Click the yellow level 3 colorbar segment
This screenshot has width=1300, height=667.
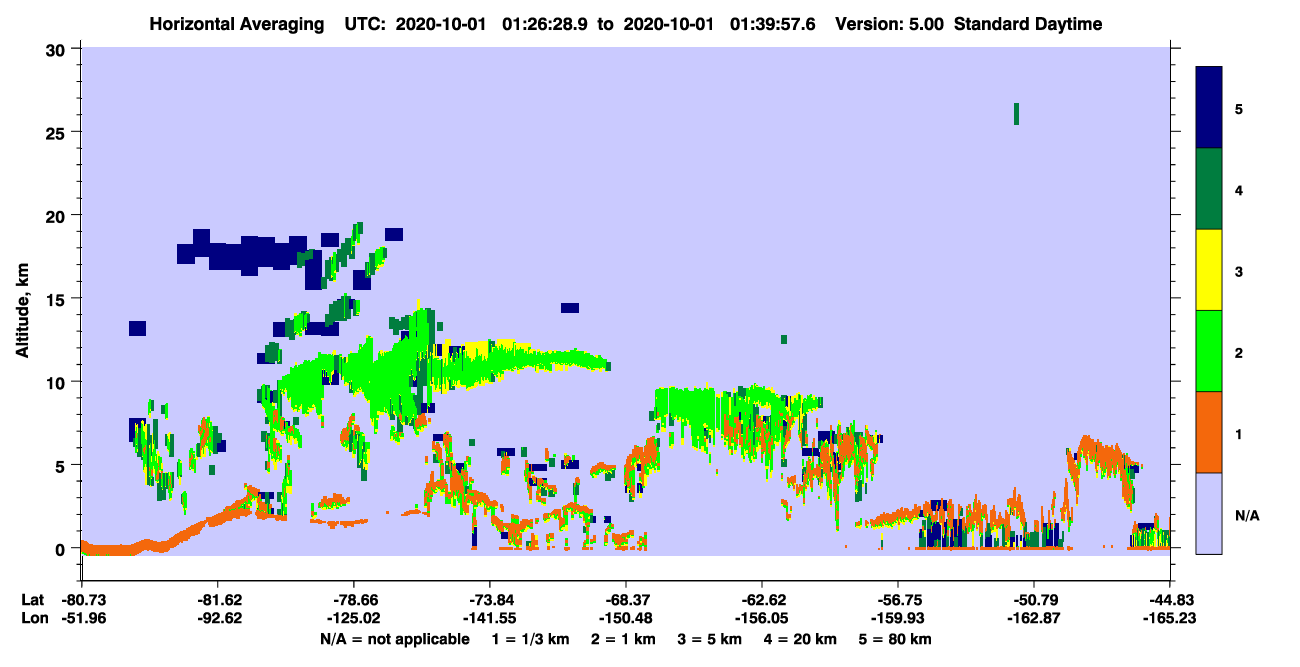coord(1209,270)
